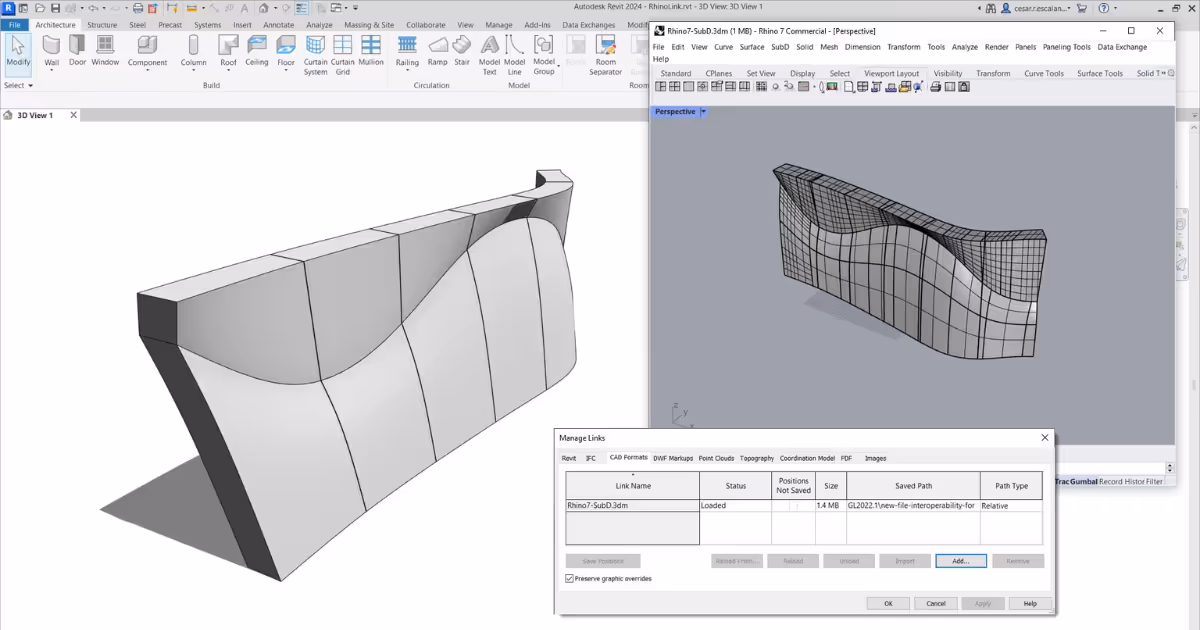Click the Link Name column header
The width and height of the screenshot is (1200, 630).
coord(633,486)
